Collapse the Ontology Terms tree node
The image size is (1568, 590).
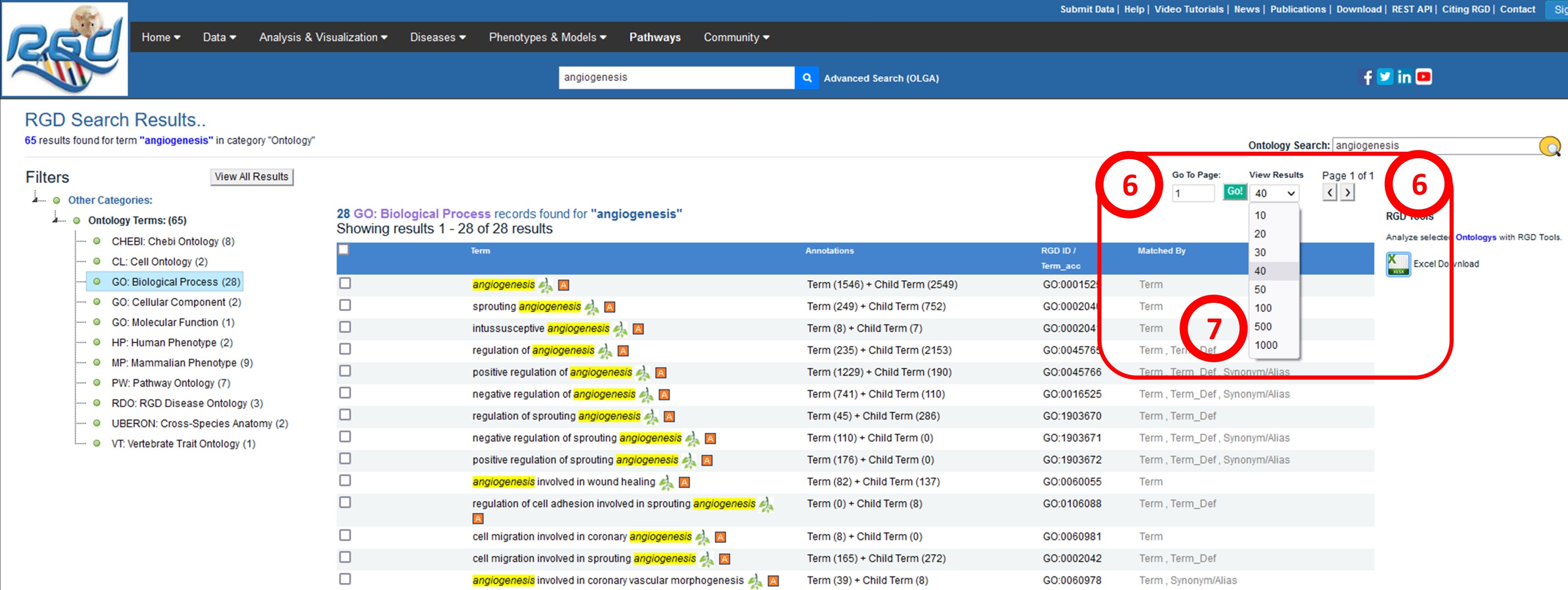[55, 220]
